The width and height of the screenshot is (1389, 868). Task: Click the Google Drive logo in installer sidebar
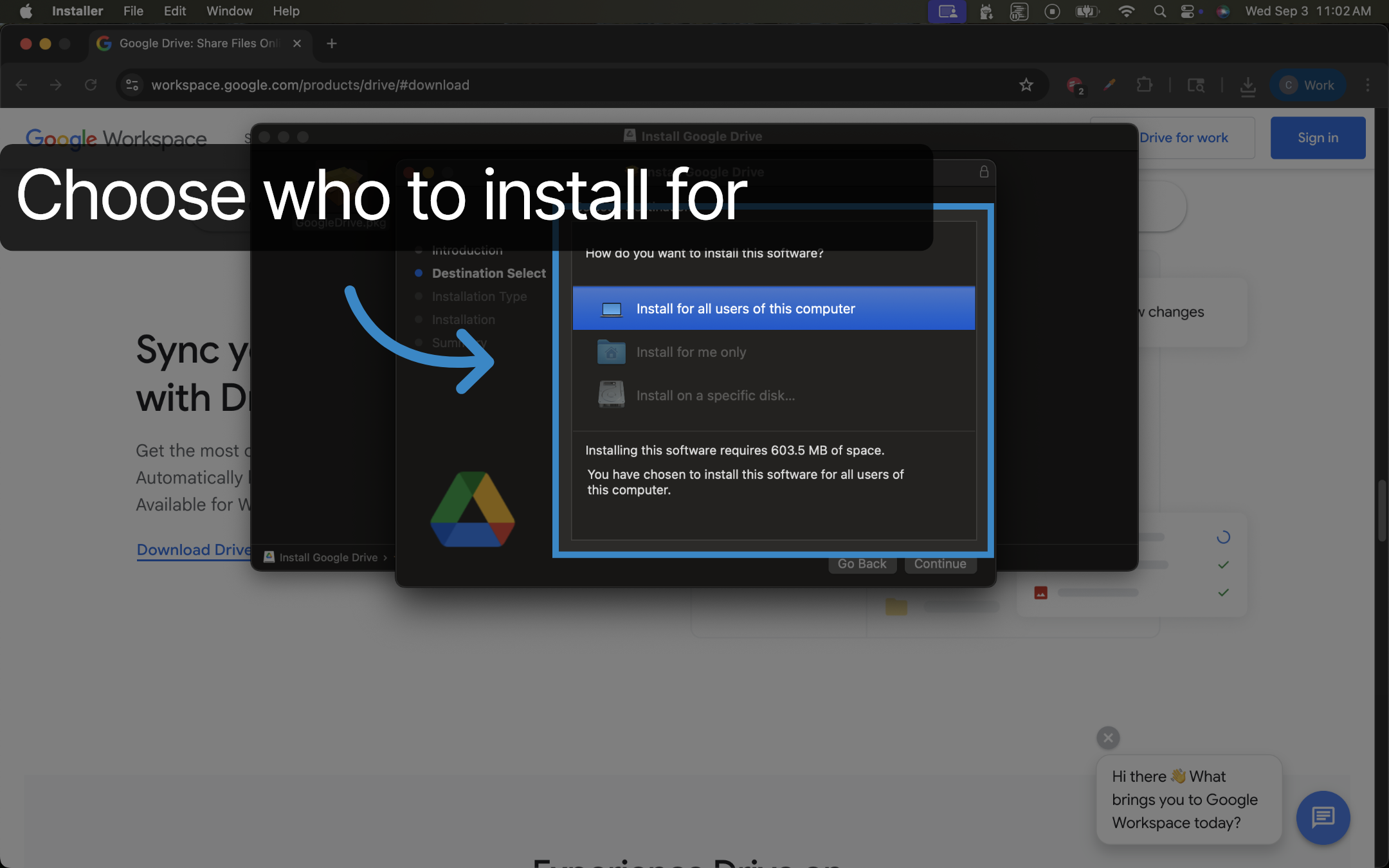click(x=473, y=509)
